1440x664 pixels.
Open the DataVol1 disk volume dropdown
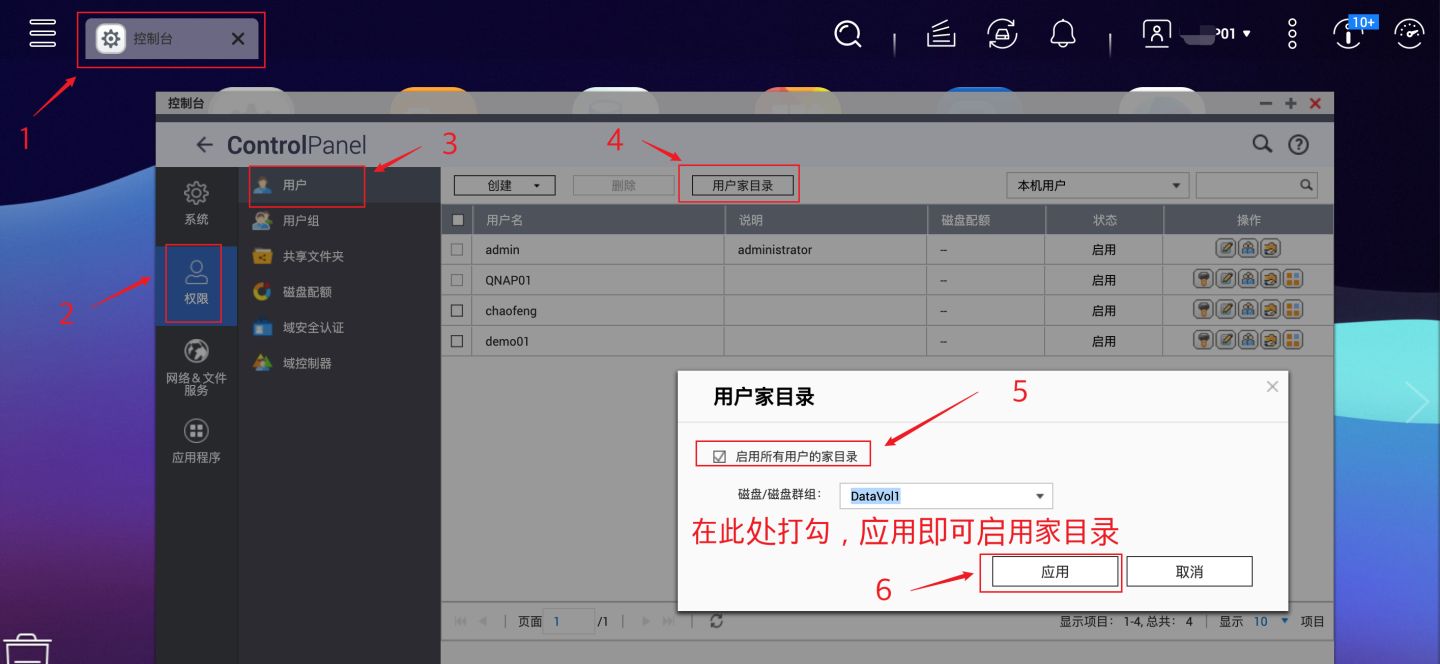click(x=1040, y=495)
